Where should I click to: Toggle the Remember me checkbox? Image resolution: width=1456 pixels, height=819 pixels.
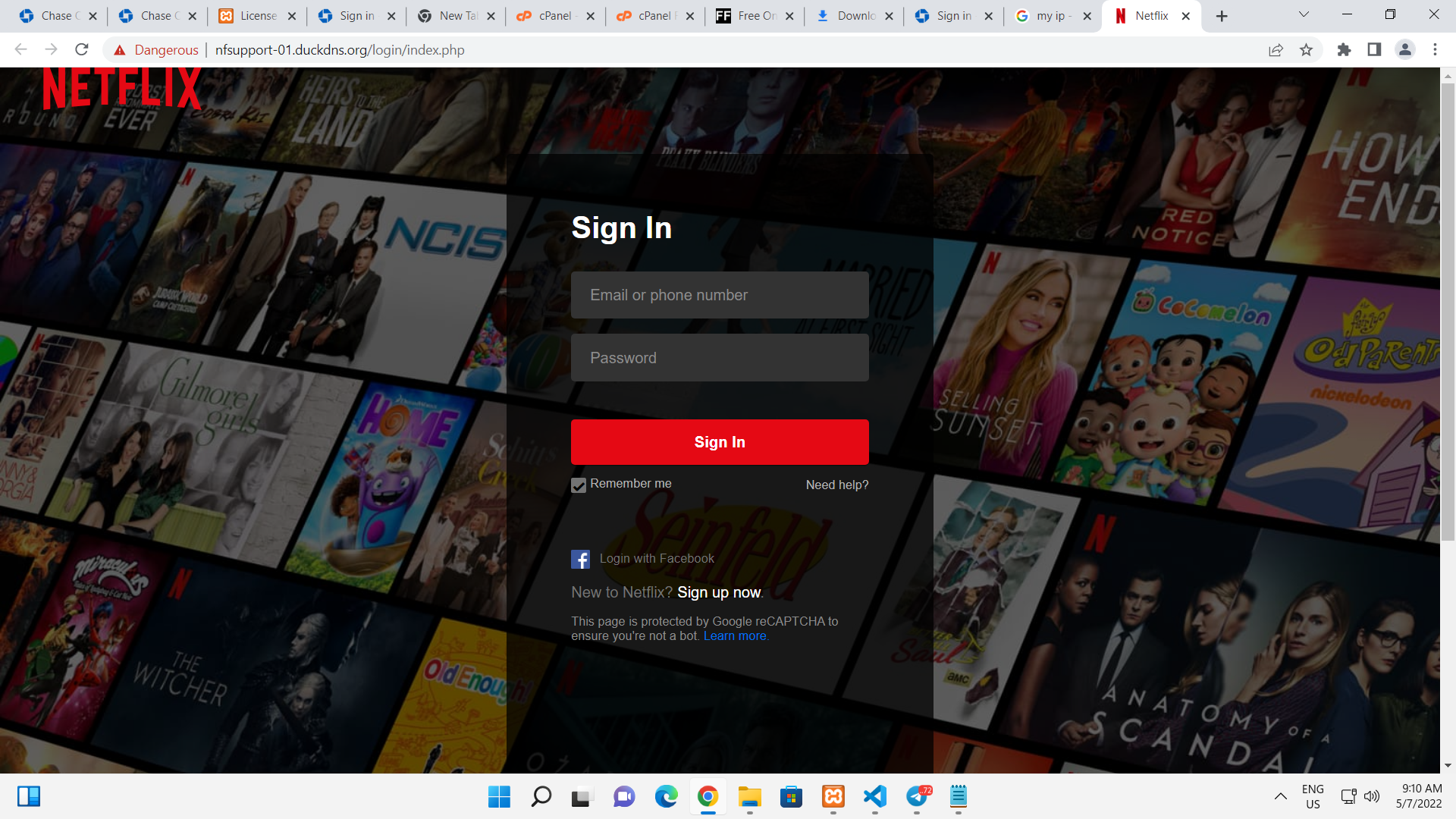(579, 485)
